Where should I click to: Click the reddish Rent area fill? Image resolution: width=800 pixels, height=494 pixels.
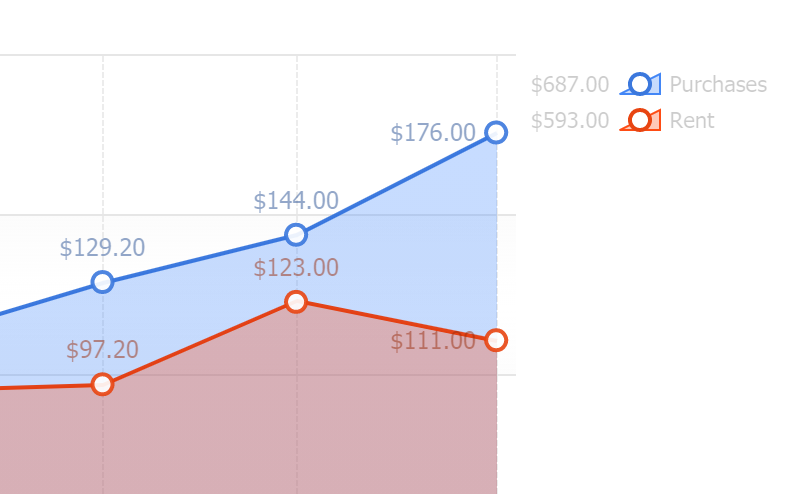click(x=300, y=420)
